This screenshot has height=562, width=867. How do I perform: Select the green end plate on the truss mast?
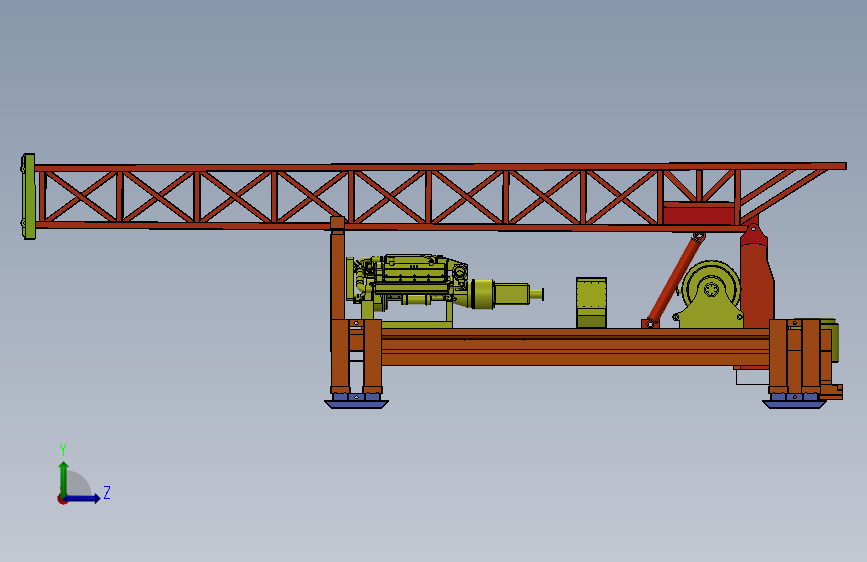[x=28, y=196]
